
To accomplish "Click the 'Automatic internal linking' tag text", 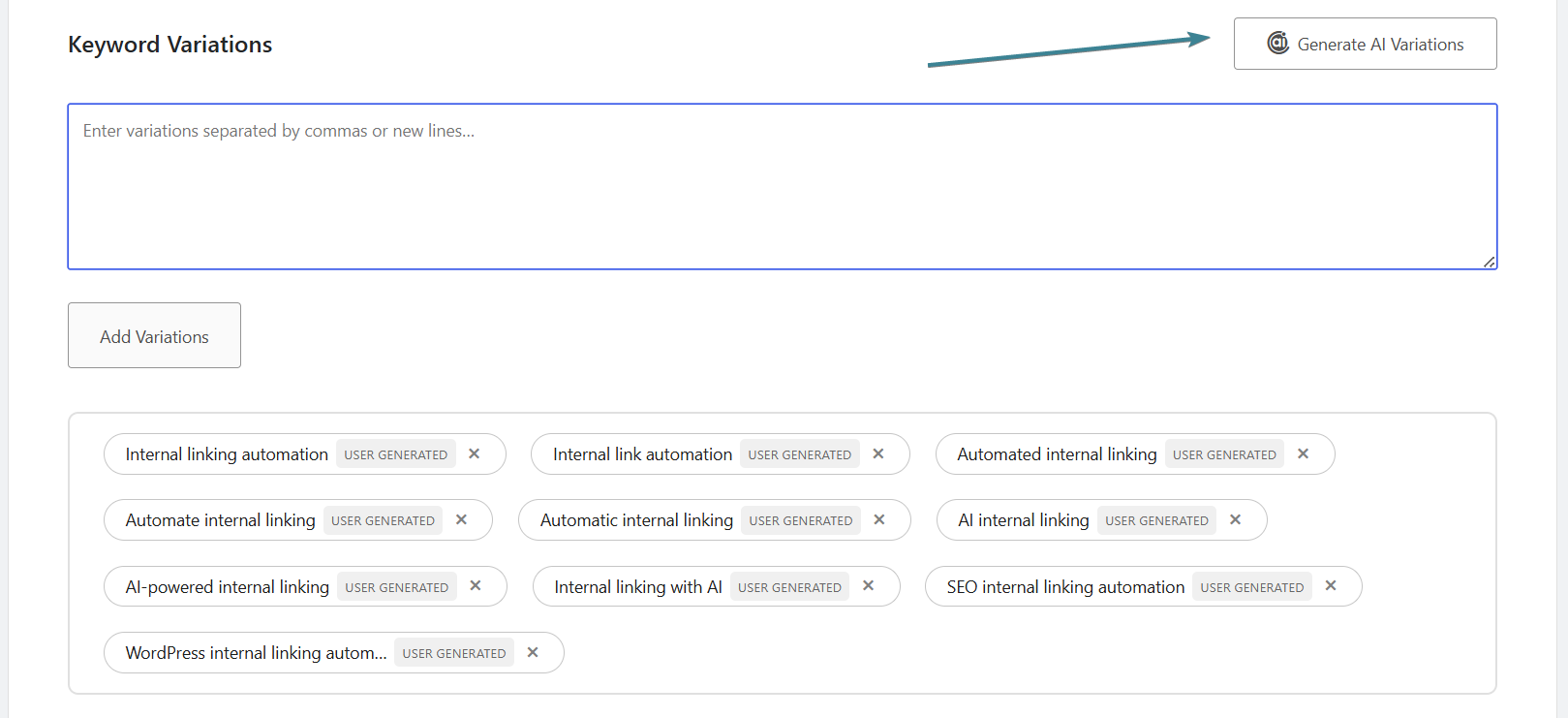I will (636, 520).
